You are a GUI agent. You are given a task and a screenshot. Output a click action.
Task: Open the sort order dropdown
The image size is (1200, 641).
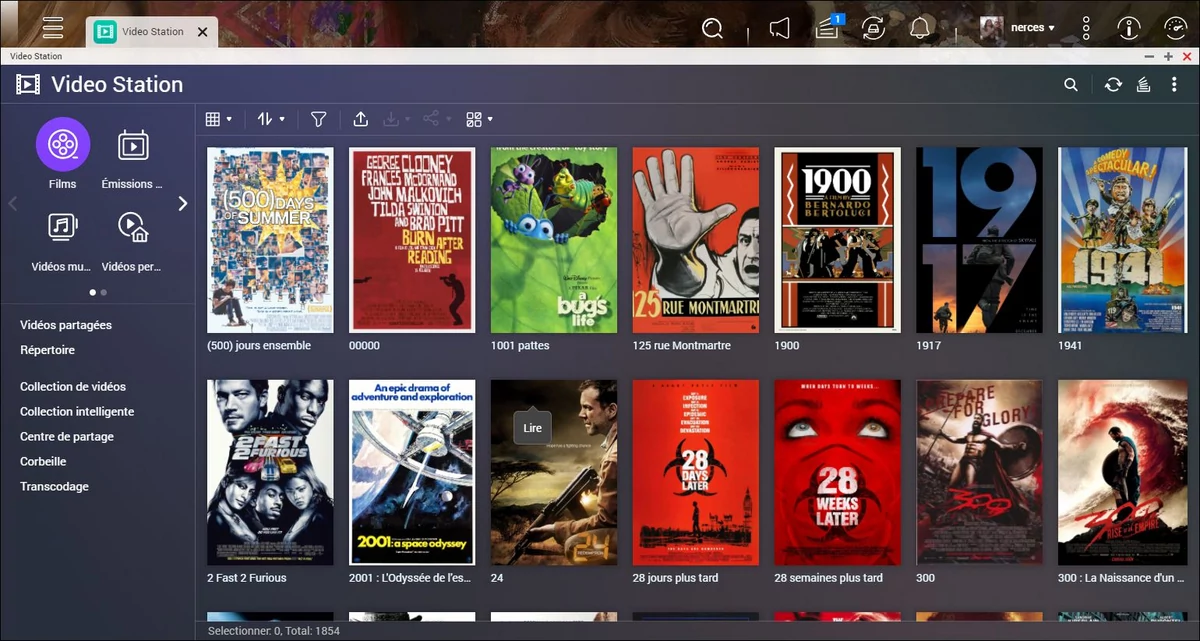click(x=271, y=119)
